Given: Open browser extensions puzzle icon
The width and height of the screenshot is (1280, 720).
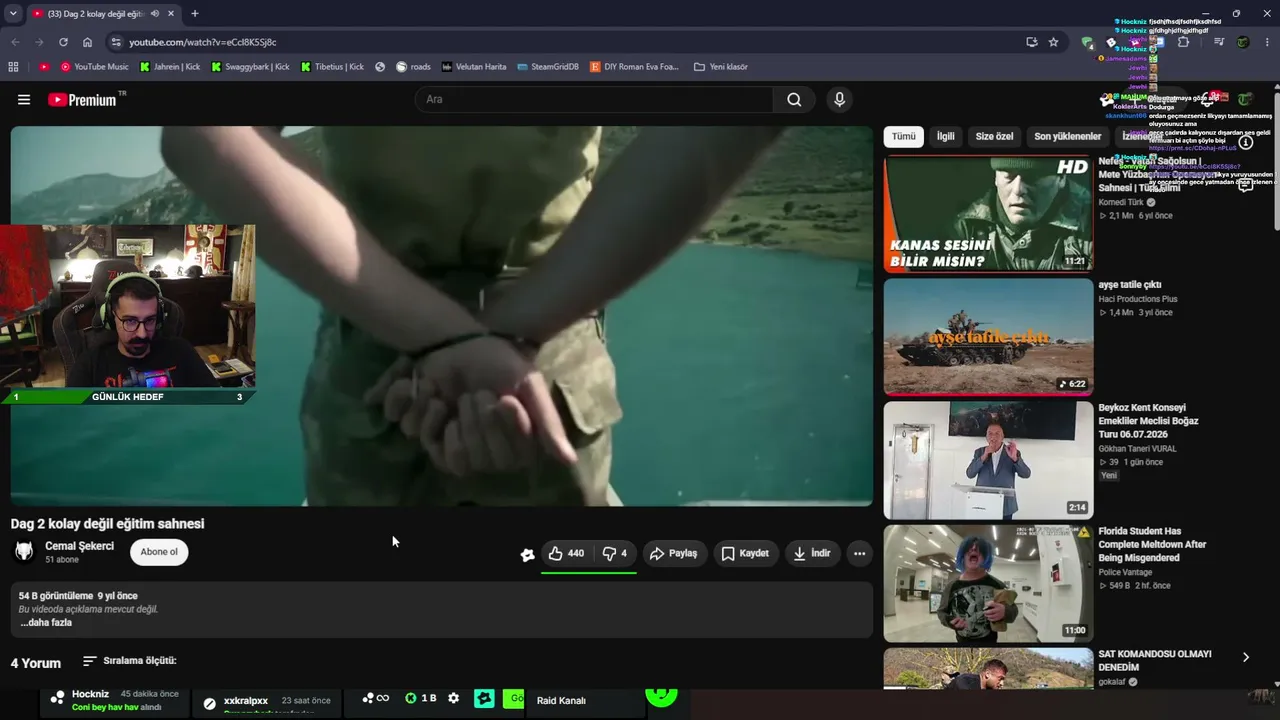Looking at the screenshot, I should click(1184, 42).
